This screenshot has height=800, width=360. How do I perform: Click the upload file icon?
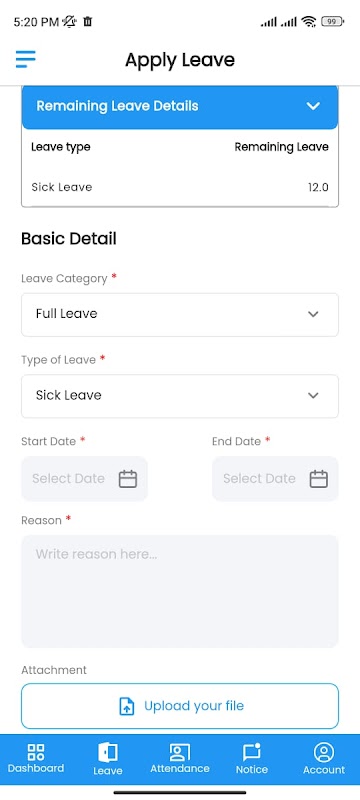click(x=126, y=707)
